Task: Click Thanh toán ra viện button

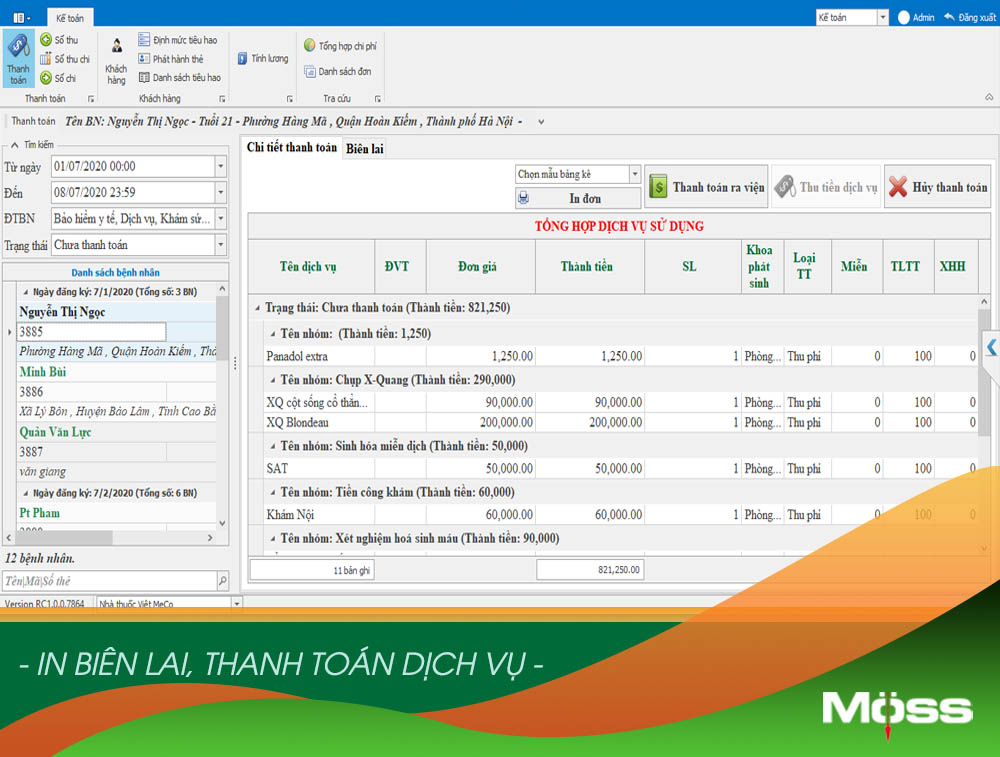Action: [x=706, y=187]
